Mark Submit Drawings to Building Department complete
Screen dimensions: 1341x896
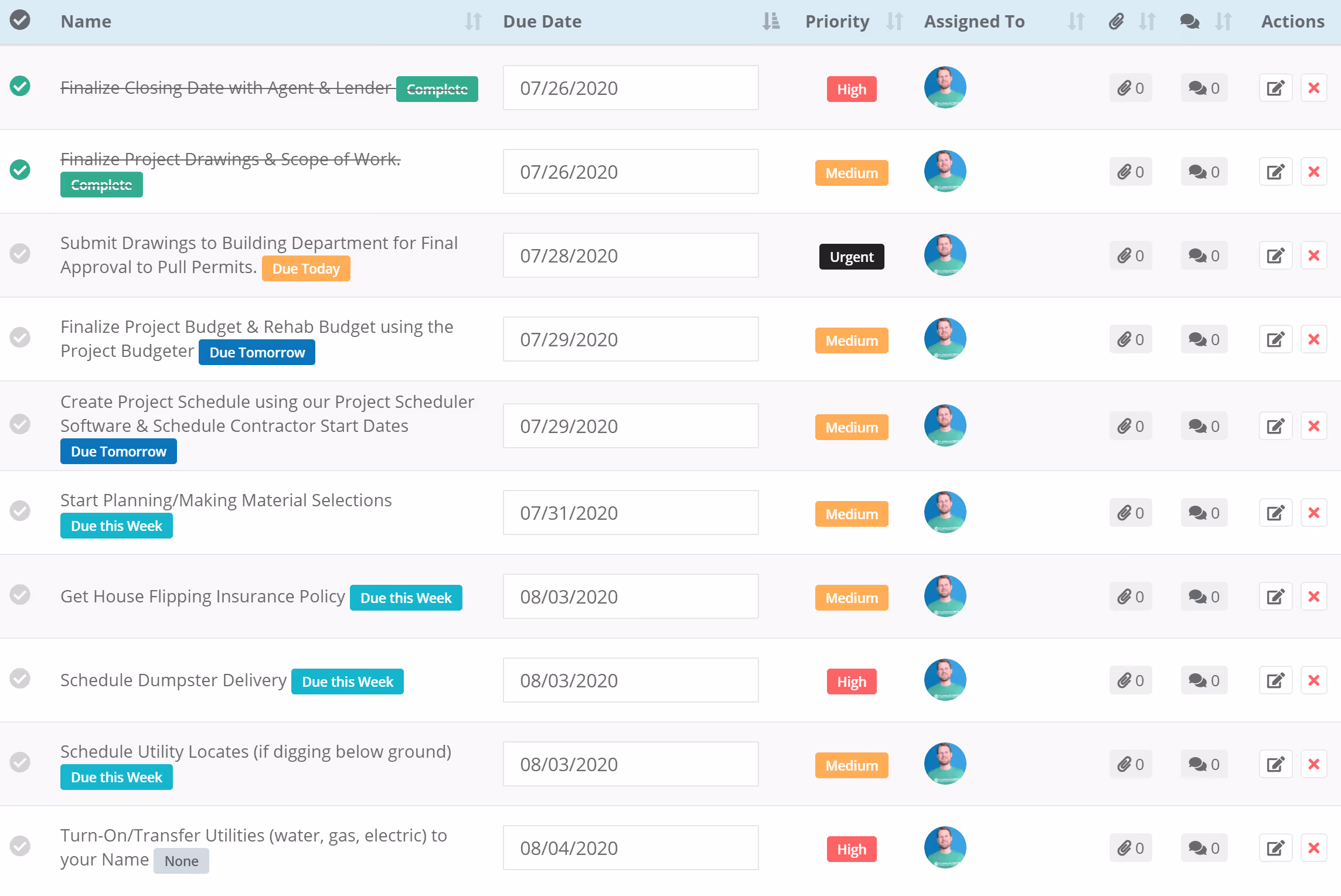[x=20, y=254]
